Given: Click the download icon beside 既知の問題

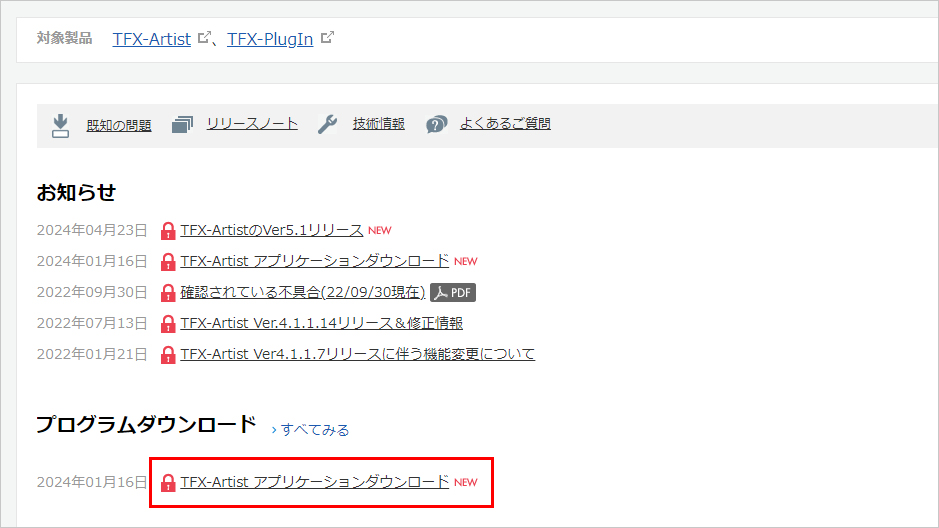Looking at the screenshot, I should point(60,126).
